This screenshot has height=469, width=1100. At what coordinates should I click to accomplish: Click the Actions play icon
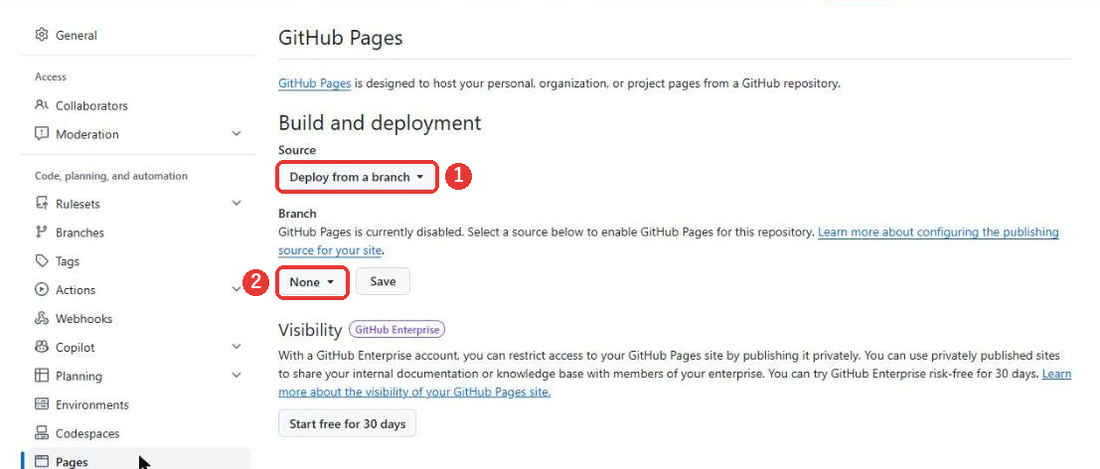[41, 290]
